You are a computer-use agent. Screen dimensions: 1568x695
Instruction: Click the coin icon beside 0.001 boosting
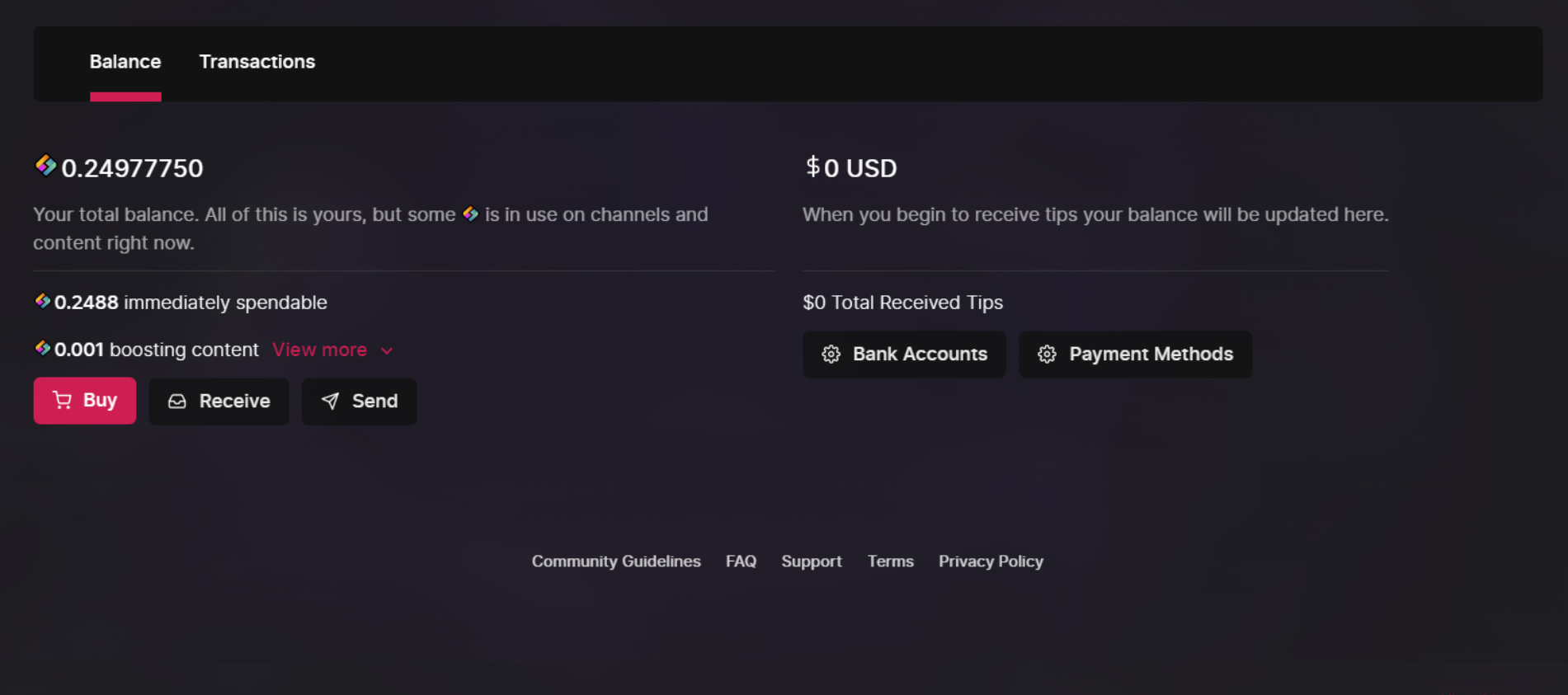(x=43, y=349)
